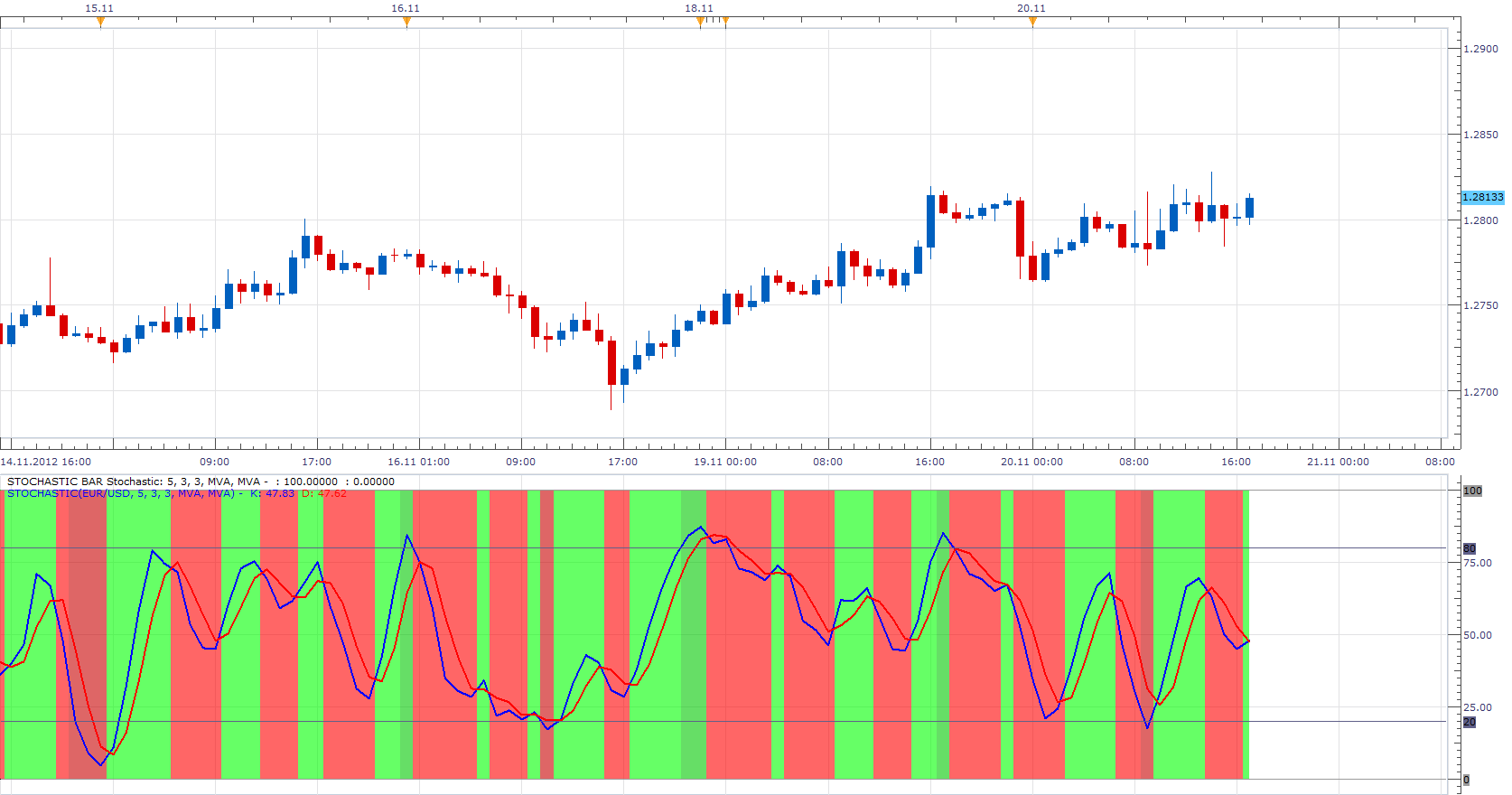The image size is (1512, 795).
Task: Click the 1.2750 price axis label
Action: tap(1480, 305)
